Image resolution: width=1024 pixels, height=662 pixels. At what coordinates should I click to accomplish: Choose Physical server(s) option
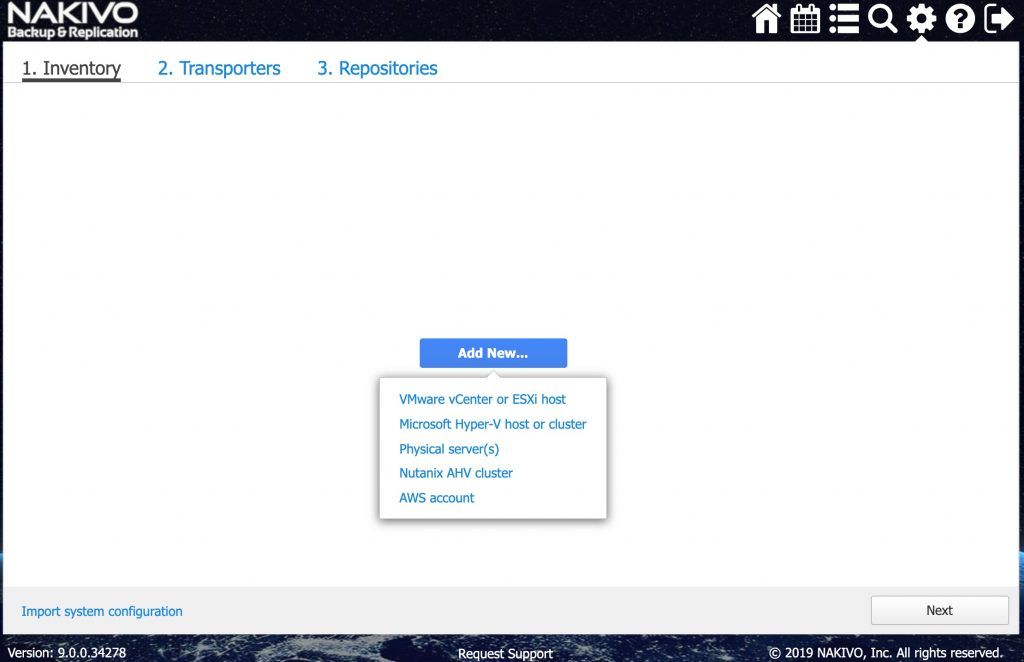(x=449, y=449)
